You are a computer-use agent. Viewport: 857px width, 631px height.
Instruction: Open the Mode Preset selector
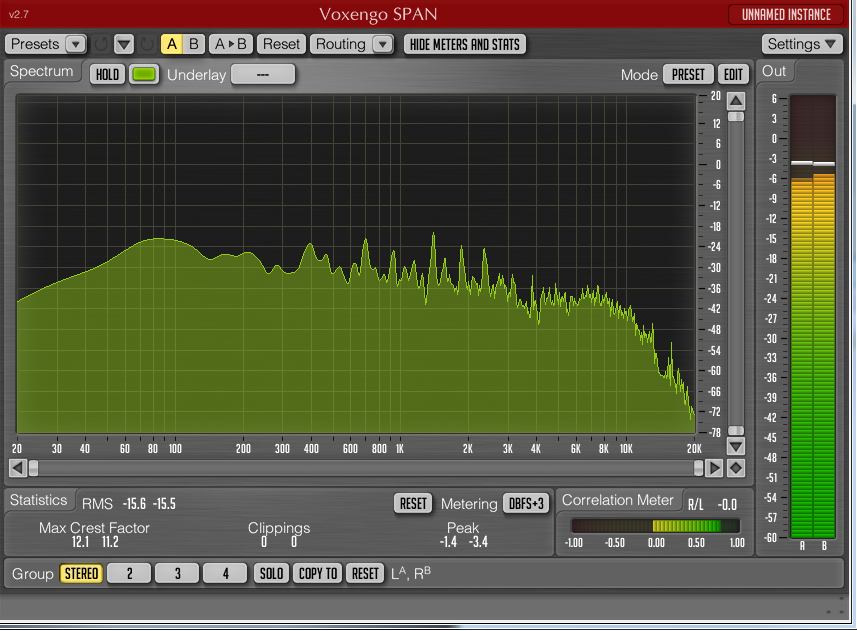pos(688,74)
